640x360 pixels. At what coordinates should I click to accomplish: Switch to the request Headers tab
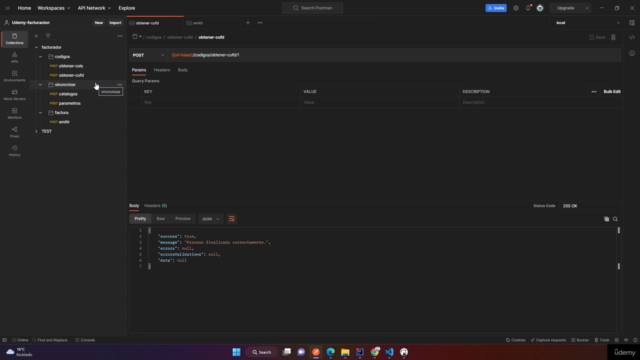click(162, 70)
